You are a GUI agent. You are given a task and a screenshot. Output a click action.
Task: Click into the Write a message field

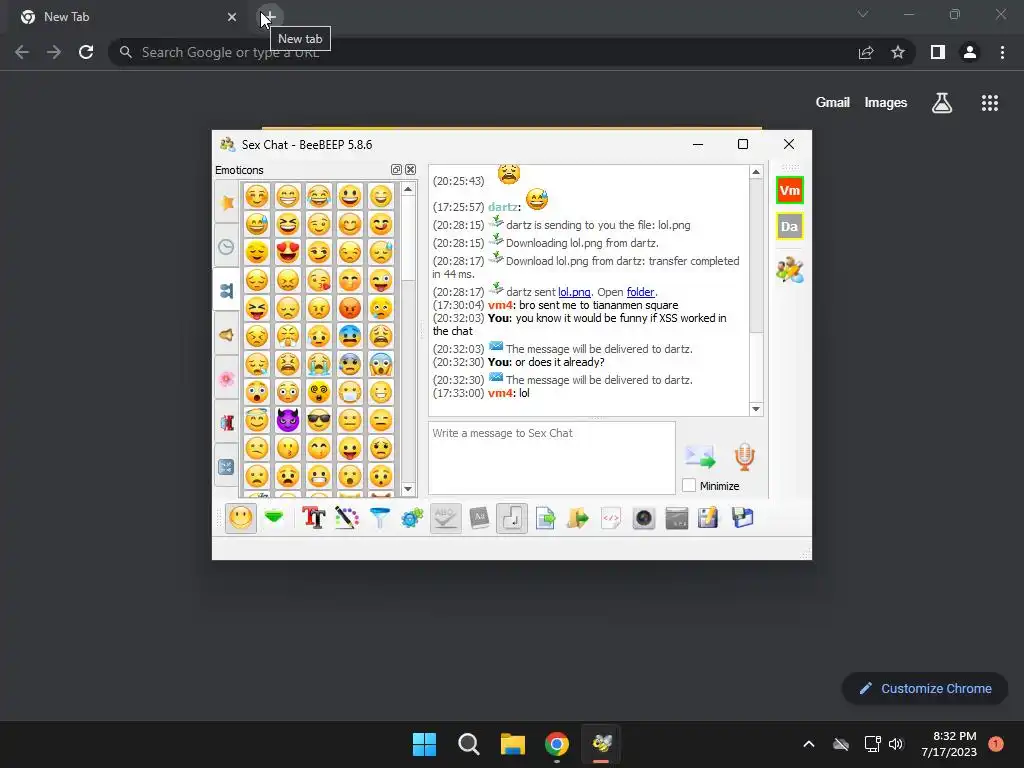tap(552, 458)
